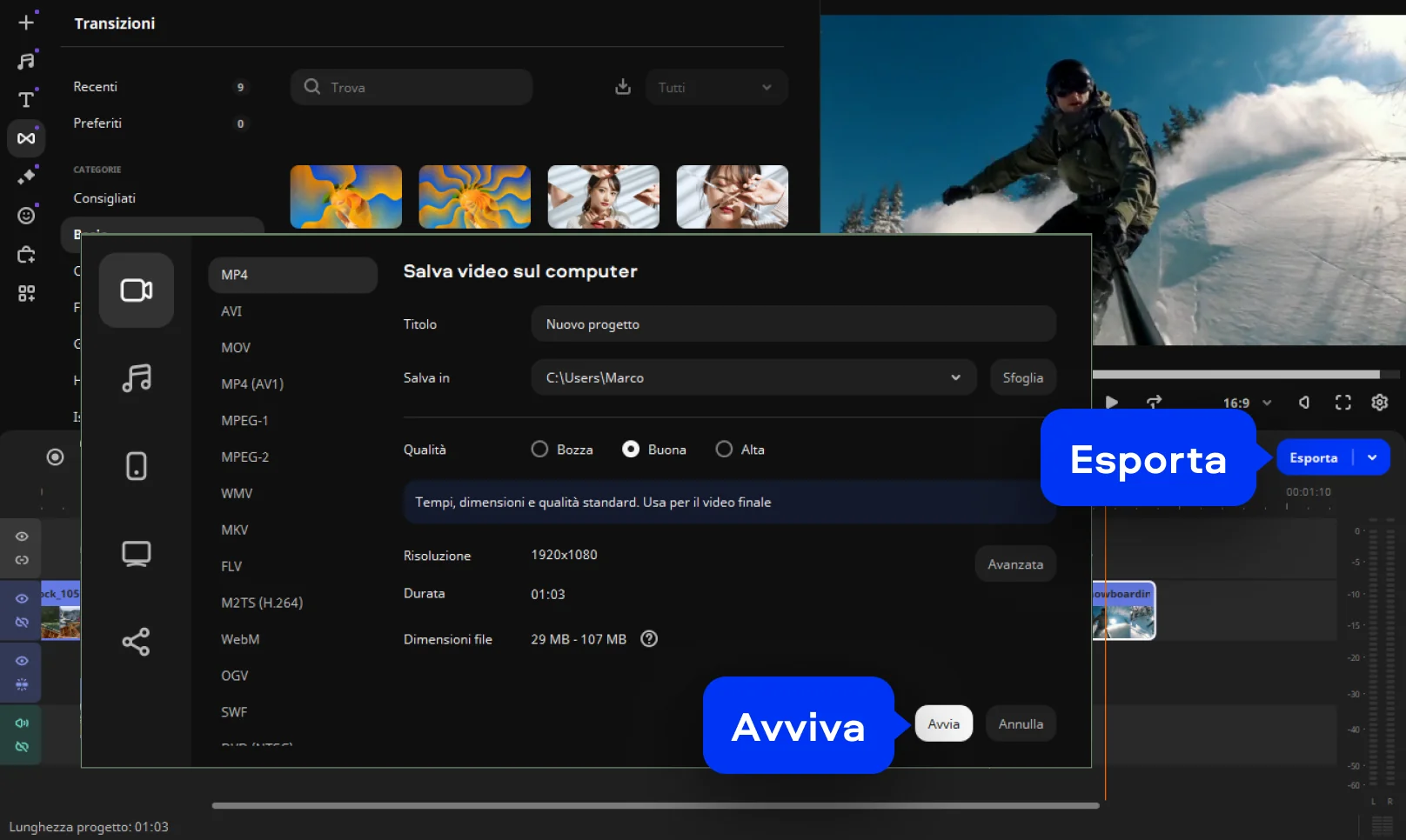Toggle visibility eye on video track
The height and width of the screenshot is (840, 1406).
click(22, 599)
